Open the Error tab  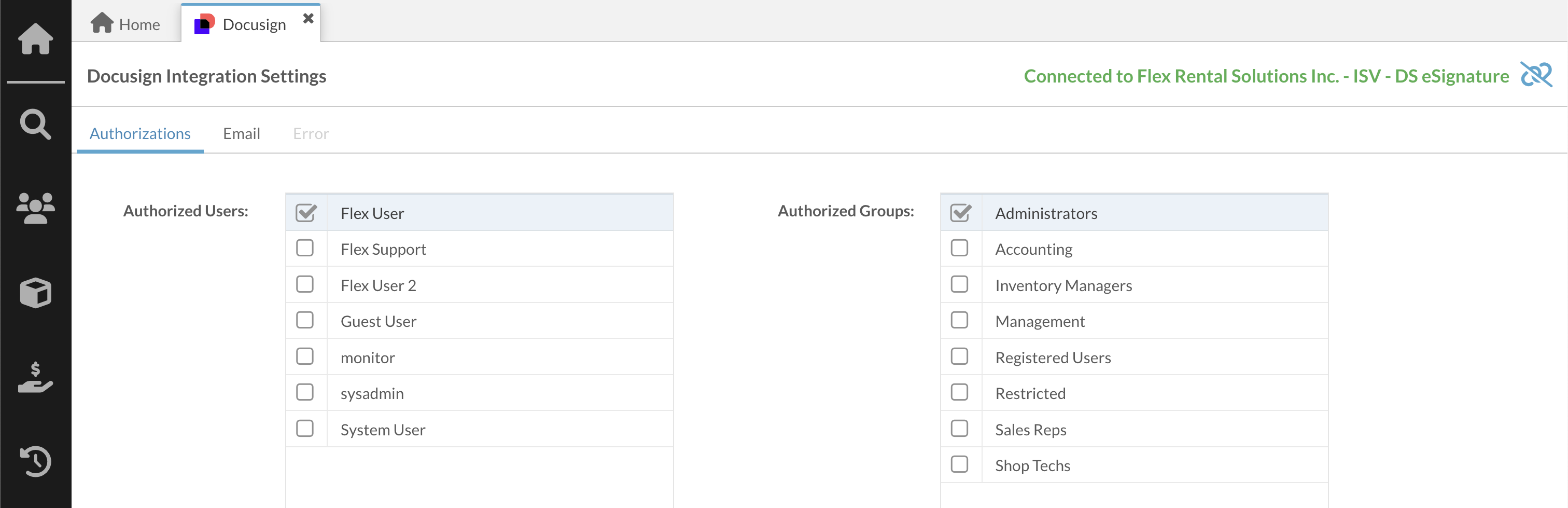[311, 133]
